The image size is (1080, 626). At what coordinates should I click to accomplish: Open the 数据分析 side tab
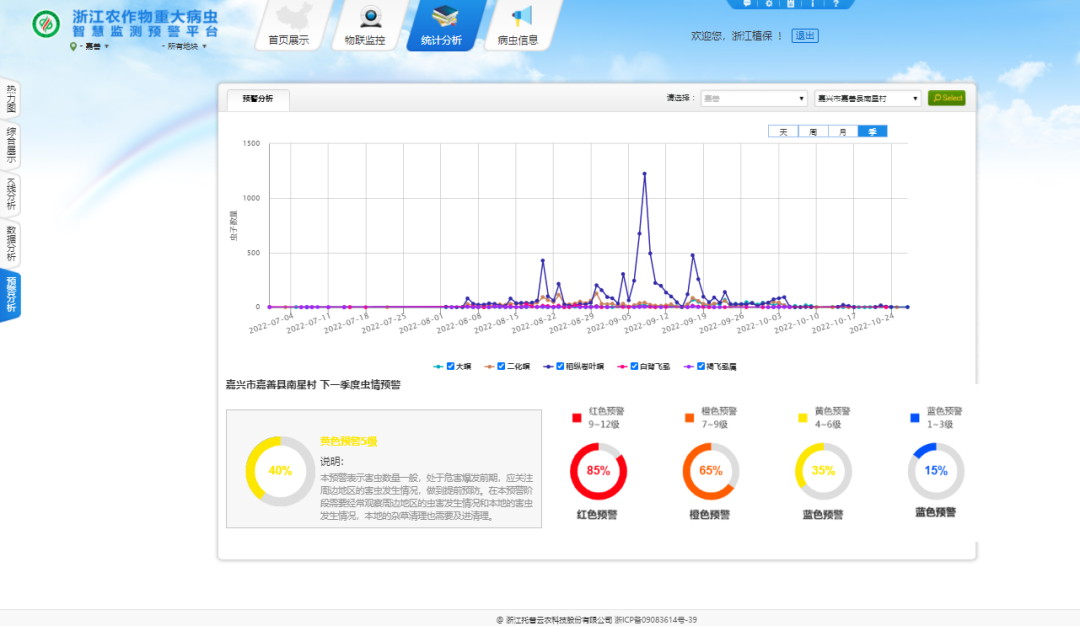pos(11,243)
